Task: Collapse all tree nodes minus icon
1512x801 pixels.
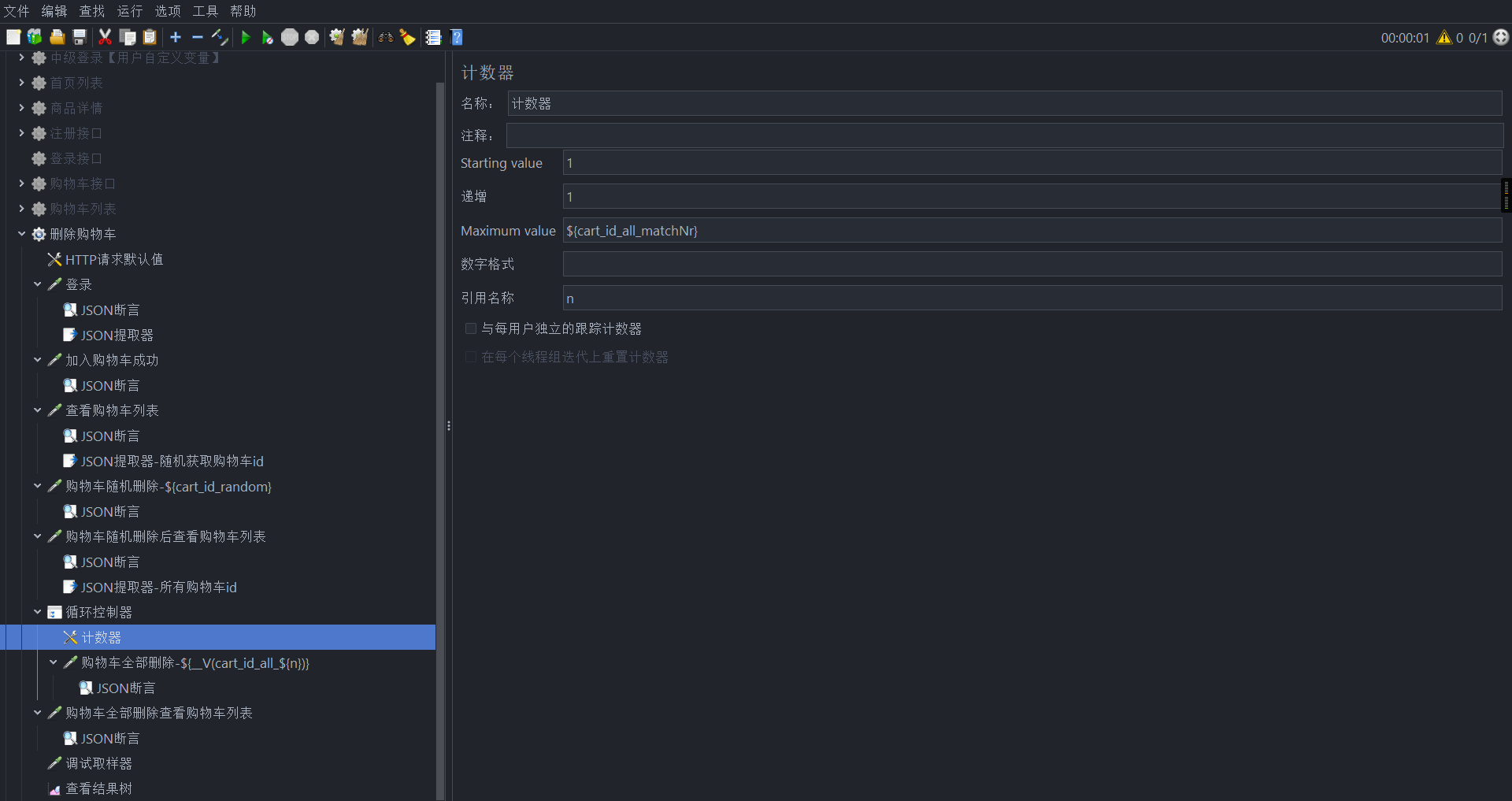Action: point(198,37)
